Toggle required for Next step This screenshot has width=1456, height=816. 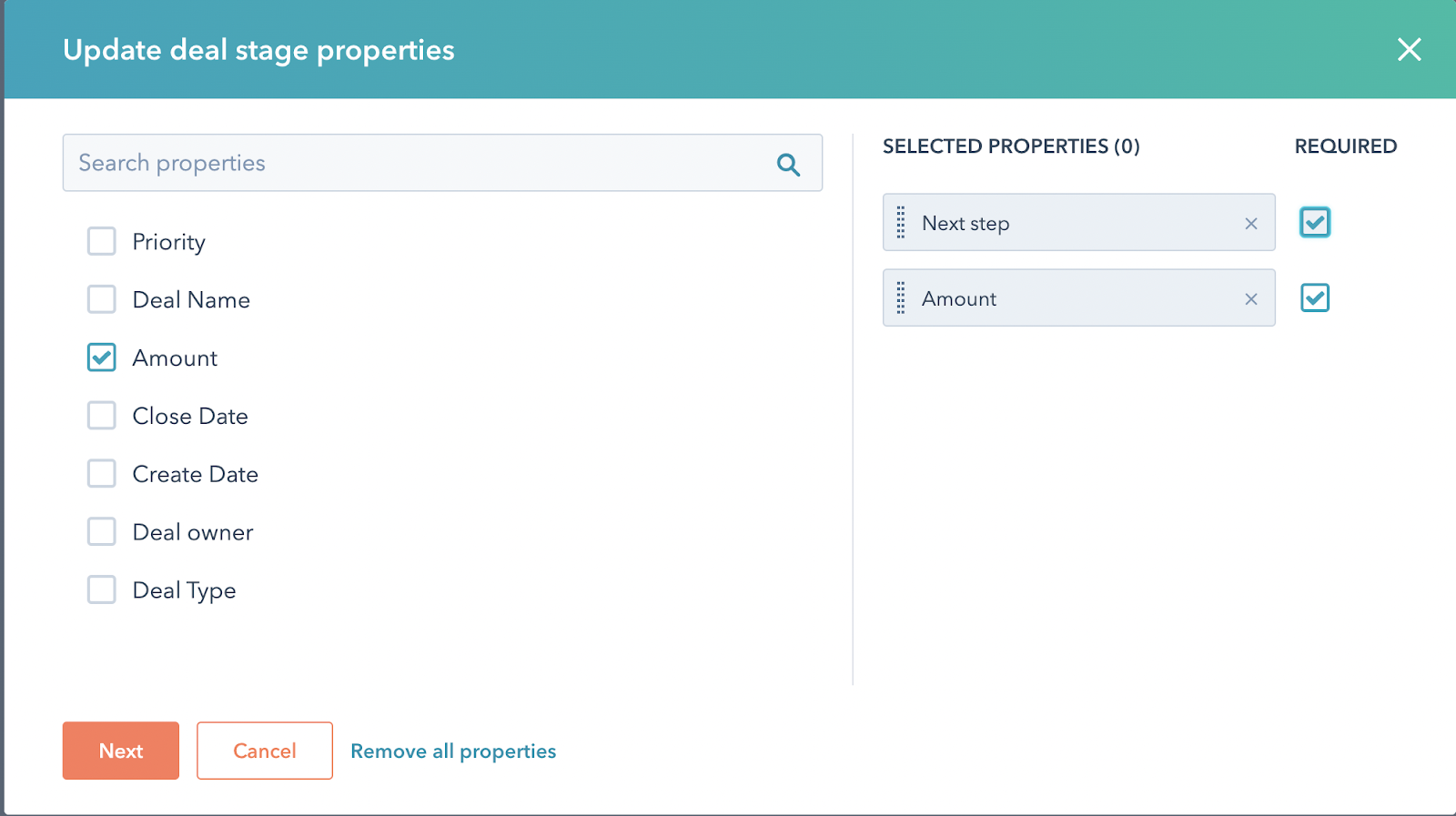coord(1315,223)
